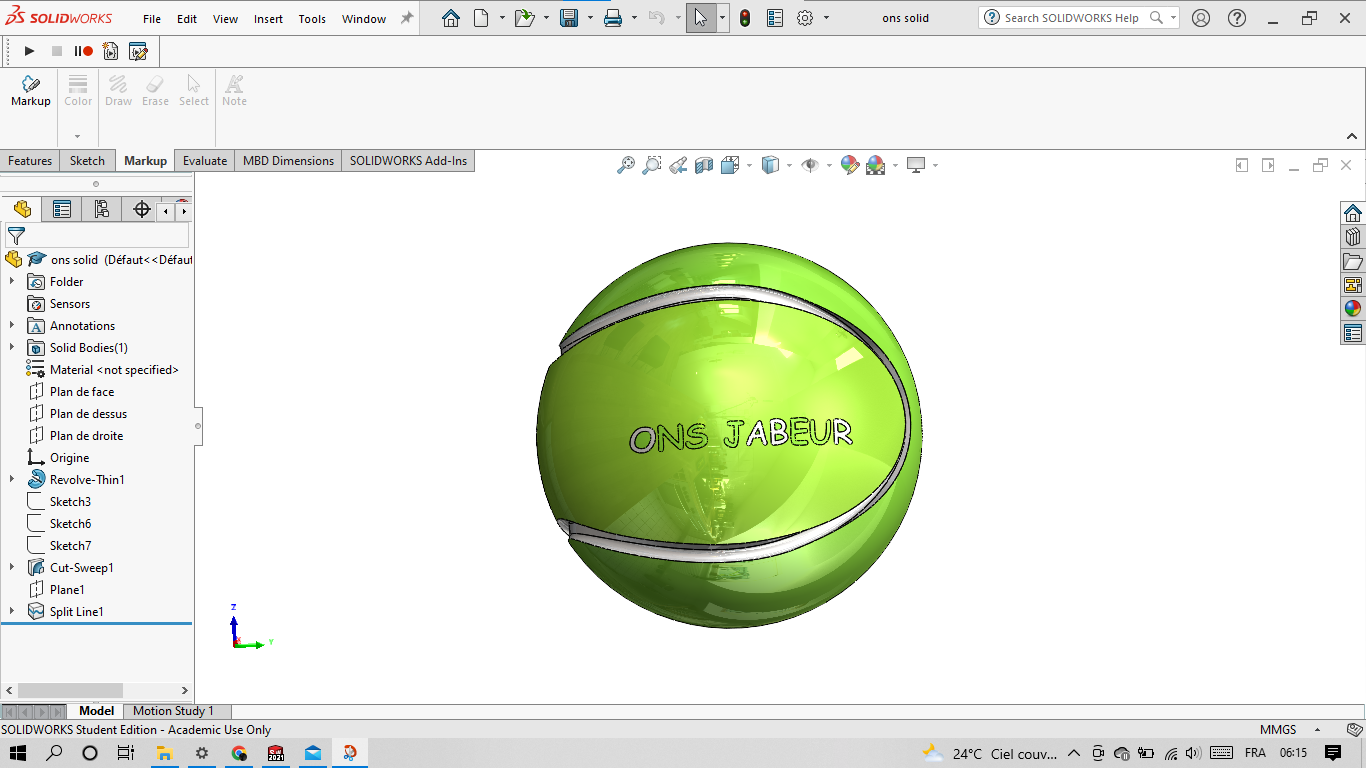Viewport: 1366px width, 768px height.
Task: Activate the Zoom to Area icon
Action: point(652,165)
